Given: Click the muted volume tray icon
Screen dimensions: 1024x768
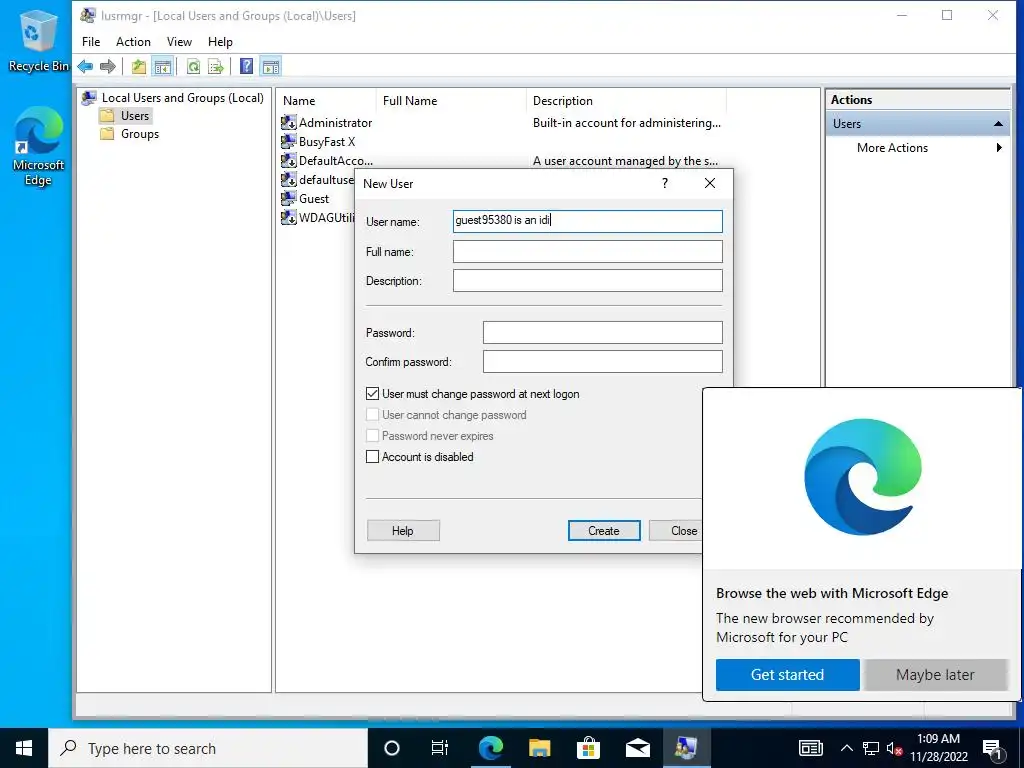Looking at the screenshot, I should coord(895,748).
